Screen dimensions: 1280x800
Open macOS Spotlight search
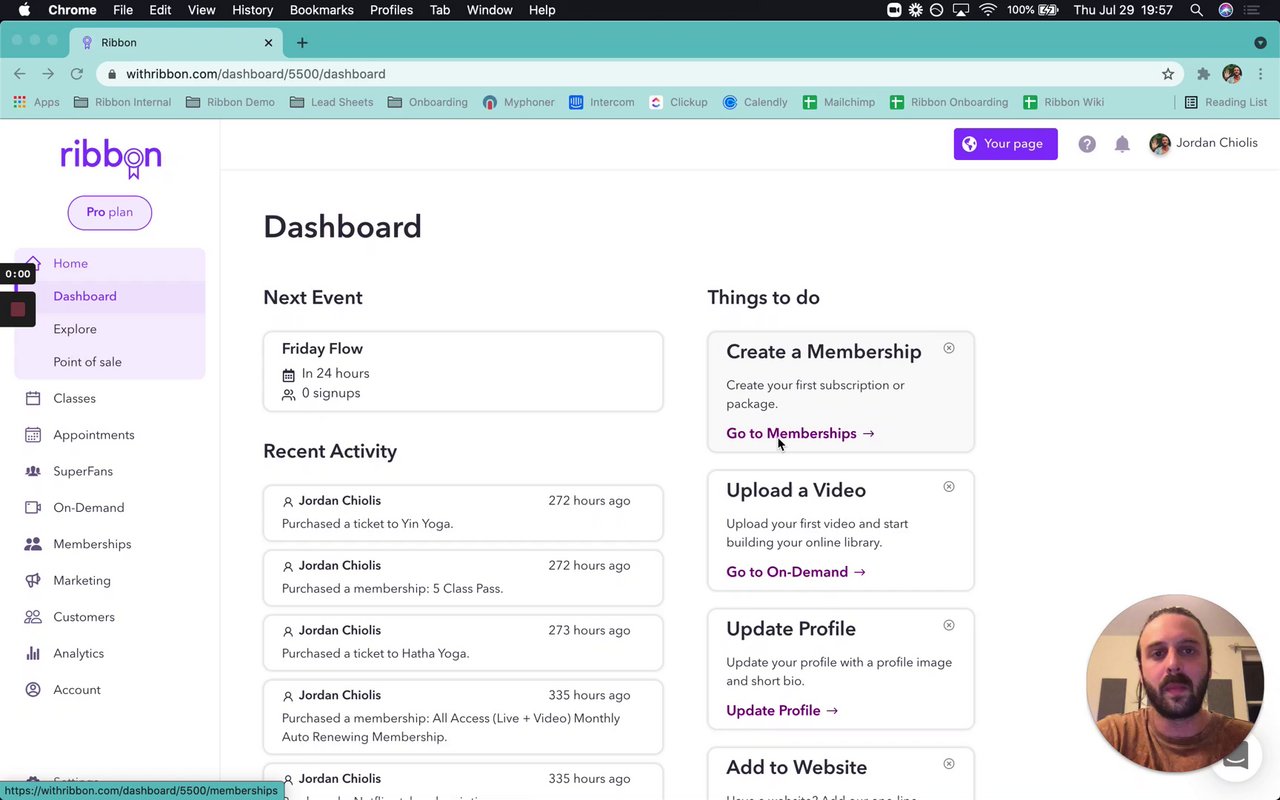[1196, 10]
